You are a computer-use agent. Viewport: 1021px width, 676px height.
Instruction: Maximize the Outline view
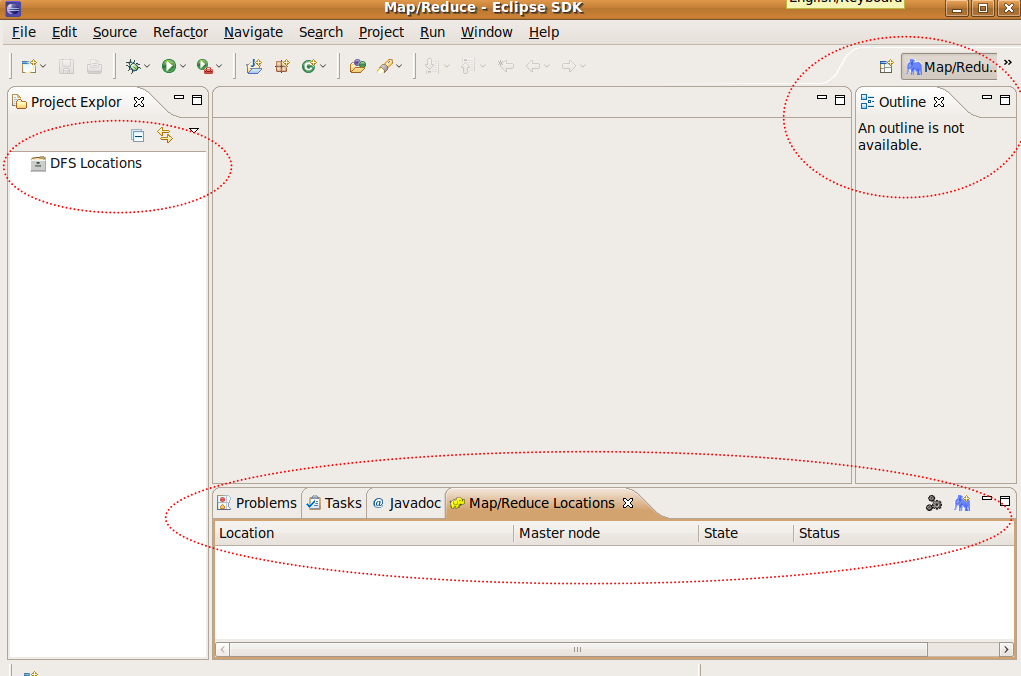coord(1005,100)
